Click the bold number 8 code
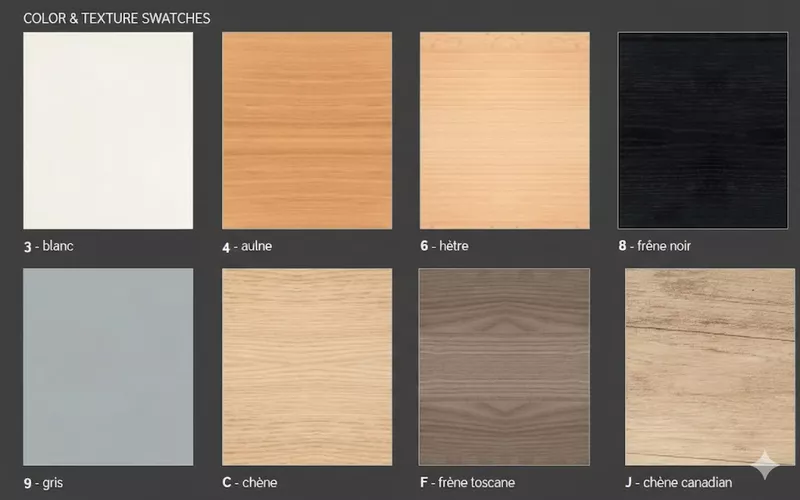 point(623,246)
